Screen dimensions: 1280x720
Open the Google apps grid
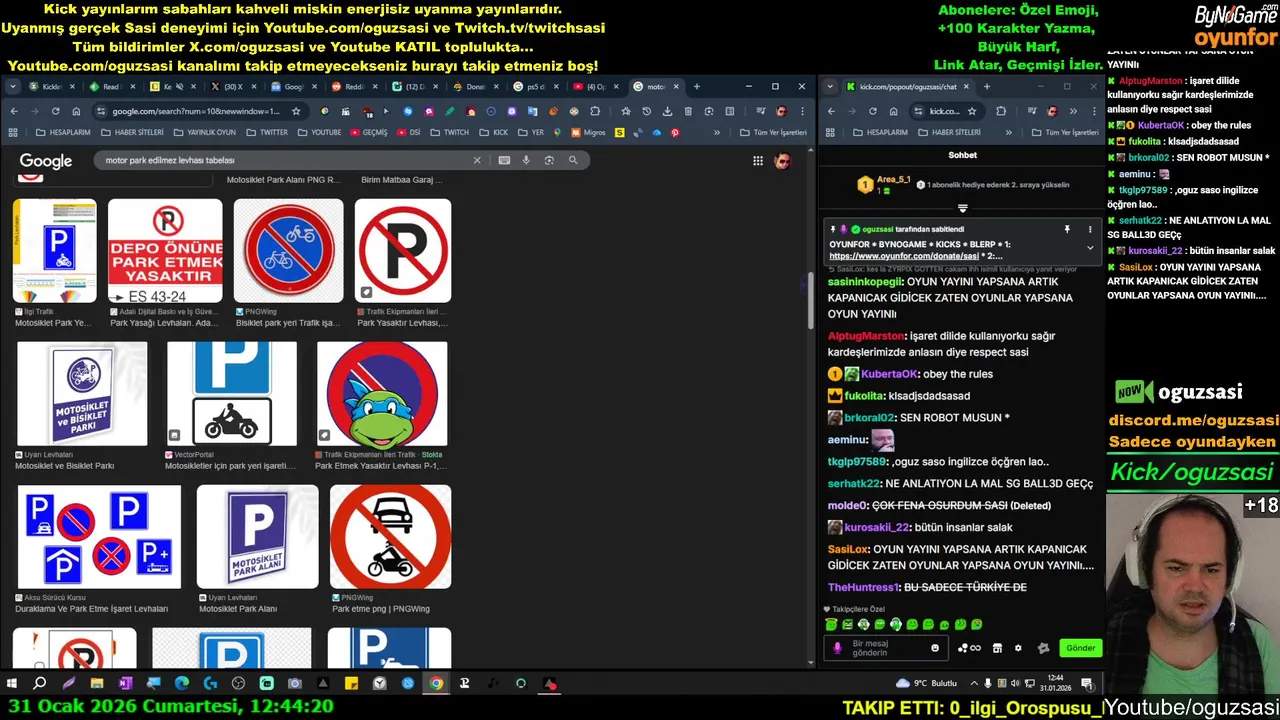pos(758,161)
